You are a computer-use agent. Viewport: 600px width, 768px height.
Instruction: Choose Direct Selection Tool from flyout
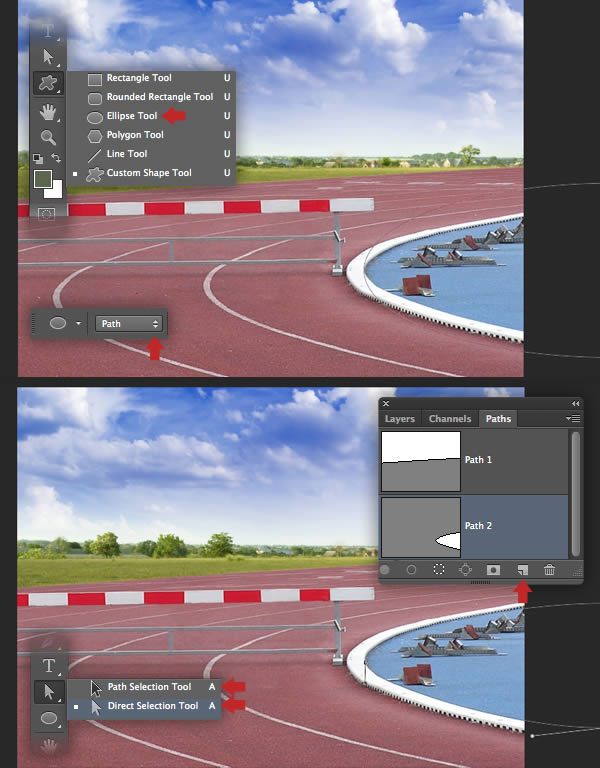(144, 706)
